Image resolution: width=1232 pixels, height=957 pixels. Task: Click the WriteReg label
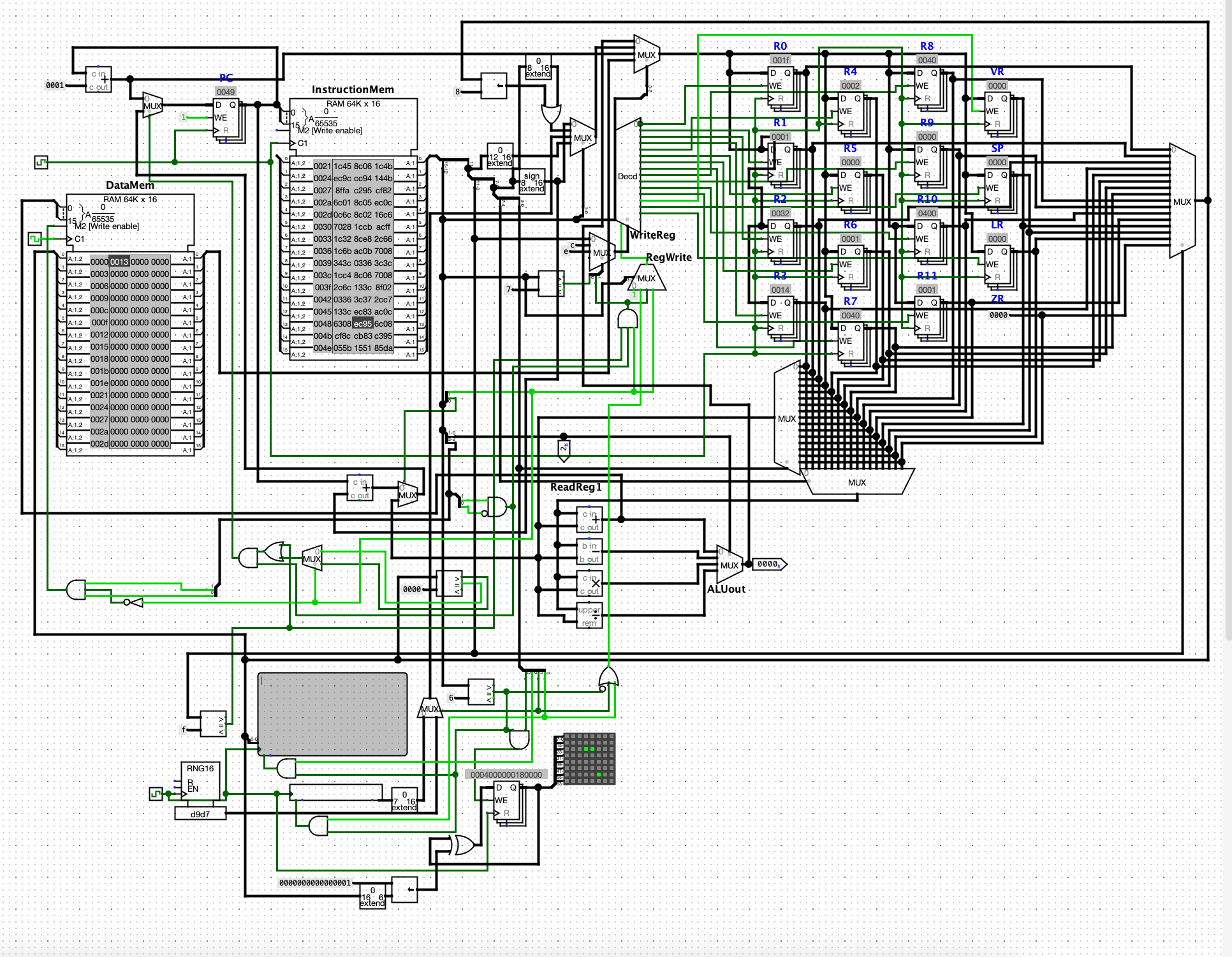pos(652,235)
